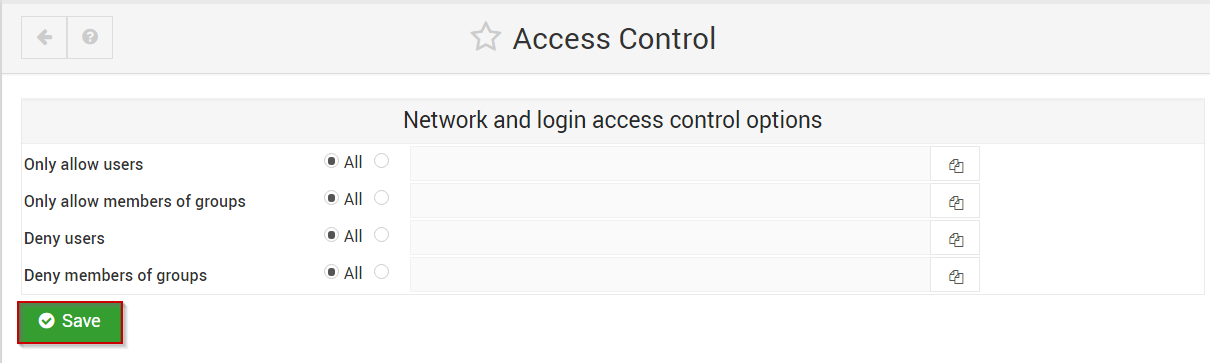Select All radio for Deny users
This screenshot has width=1210, height=363.
pyautogui.click(x=332, y=235)
